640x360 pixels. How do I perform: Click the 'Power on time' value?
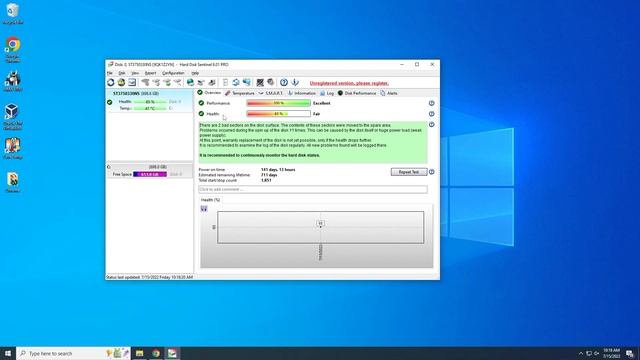coord(278,169)
